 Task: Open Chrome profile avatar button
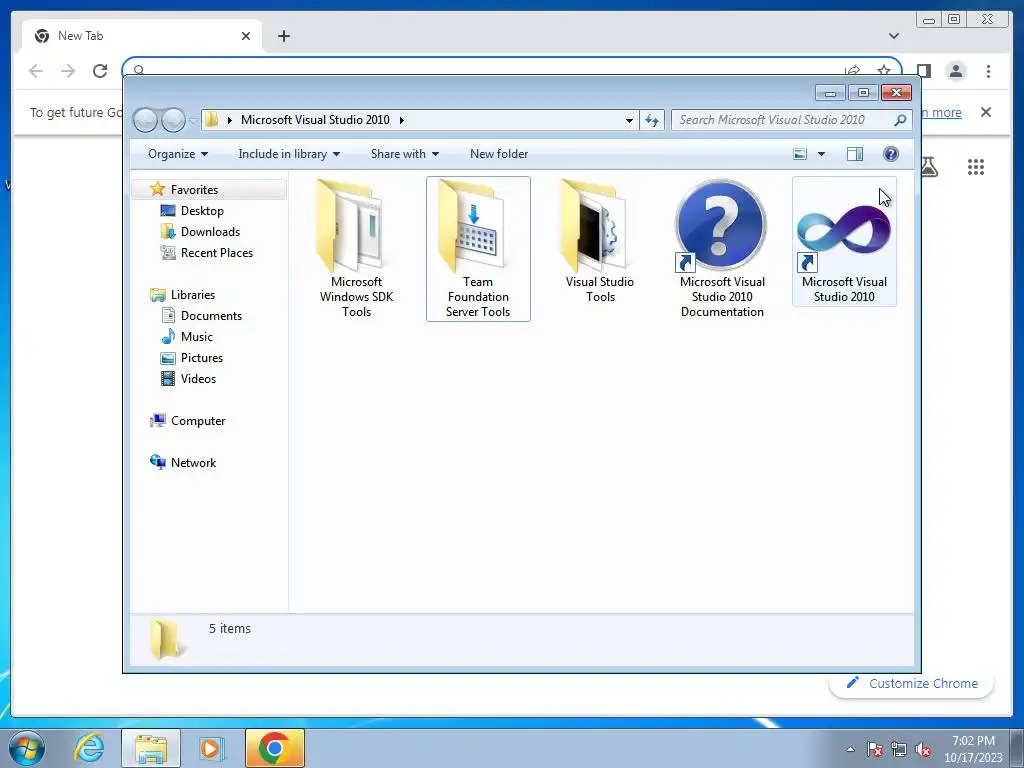pyautogui.click(x=956, y=71)
